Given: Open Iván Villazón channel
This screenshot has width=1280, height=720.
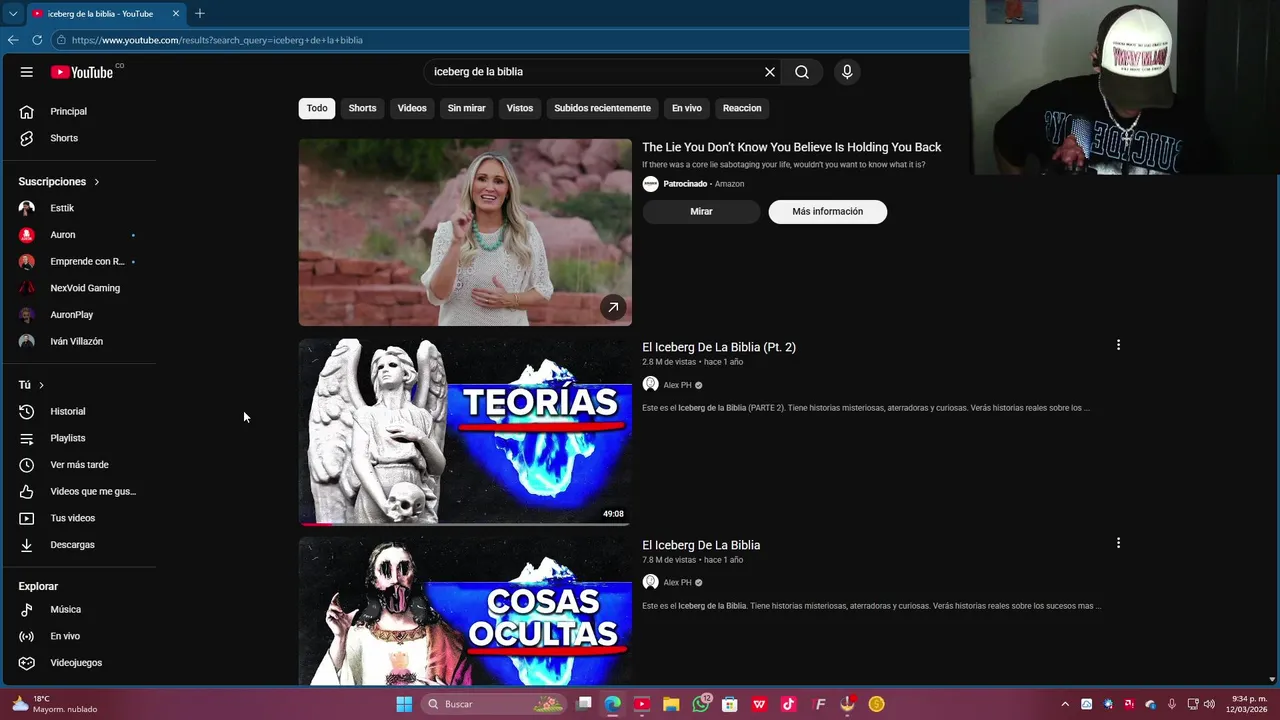Looking at the screenshot, I should click(78, 342).
